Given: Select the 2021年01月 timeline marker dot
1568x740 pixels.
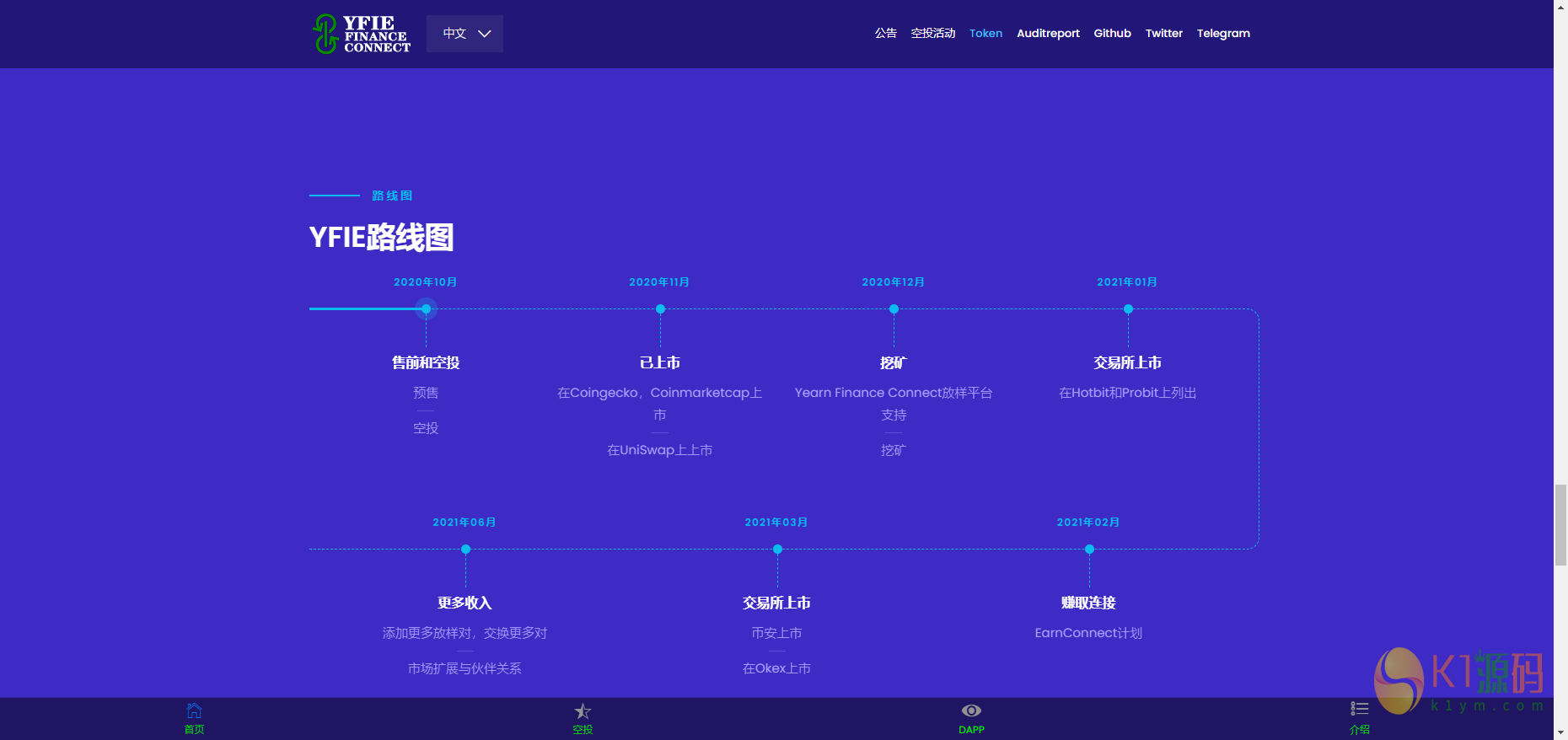Looking at the screenshot, I should pos(1128,309).
